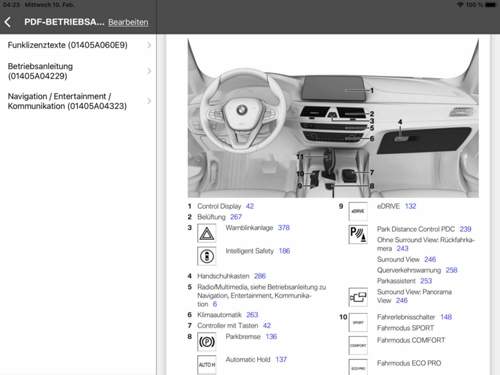500x375 pixels.
Task: Click the battery indicator in status bar
Action: point(490,5)
